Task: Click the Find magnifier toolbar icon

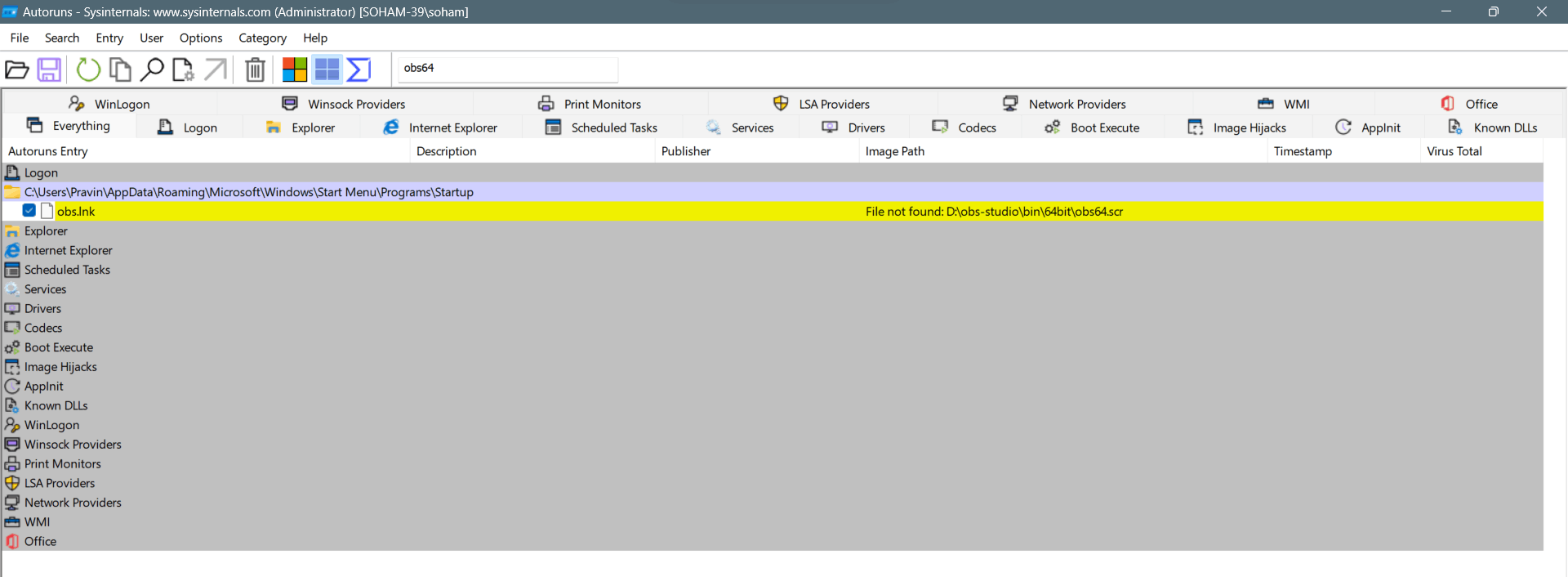Action: click(152, 69)
